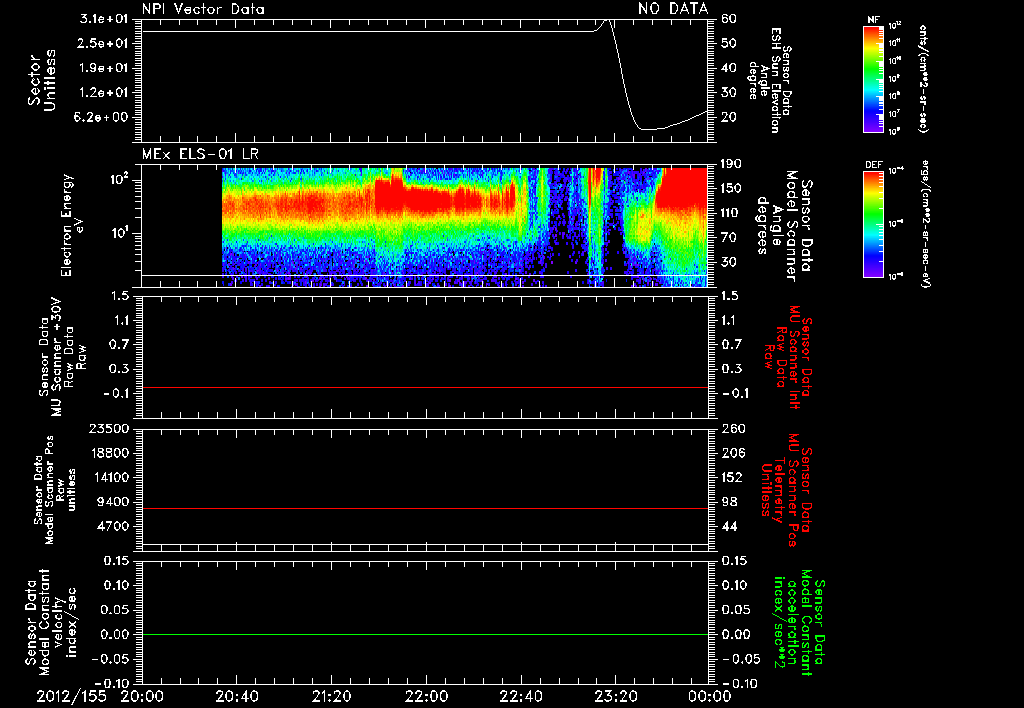Click the '50' sun elevation tick label
Viewport: 1024px width, 708px height.
click(x=729, y=43)
